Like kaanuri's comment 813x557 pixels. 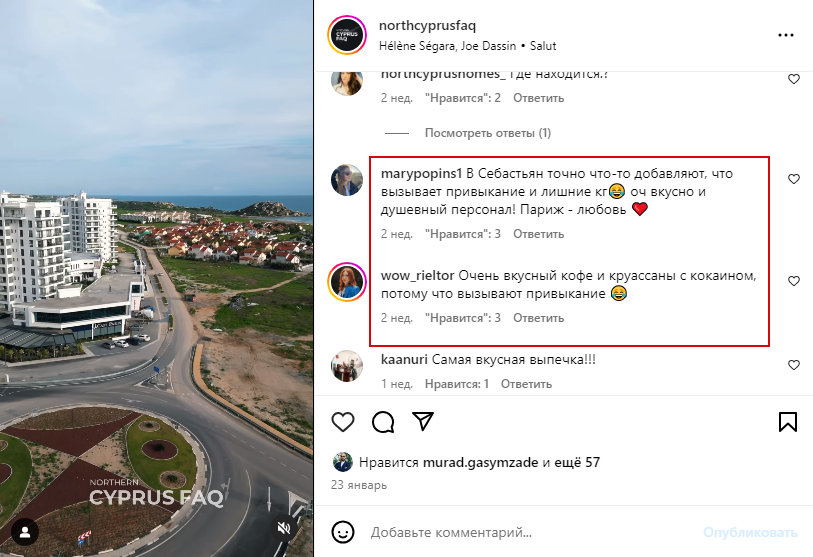tap(794, 365)
